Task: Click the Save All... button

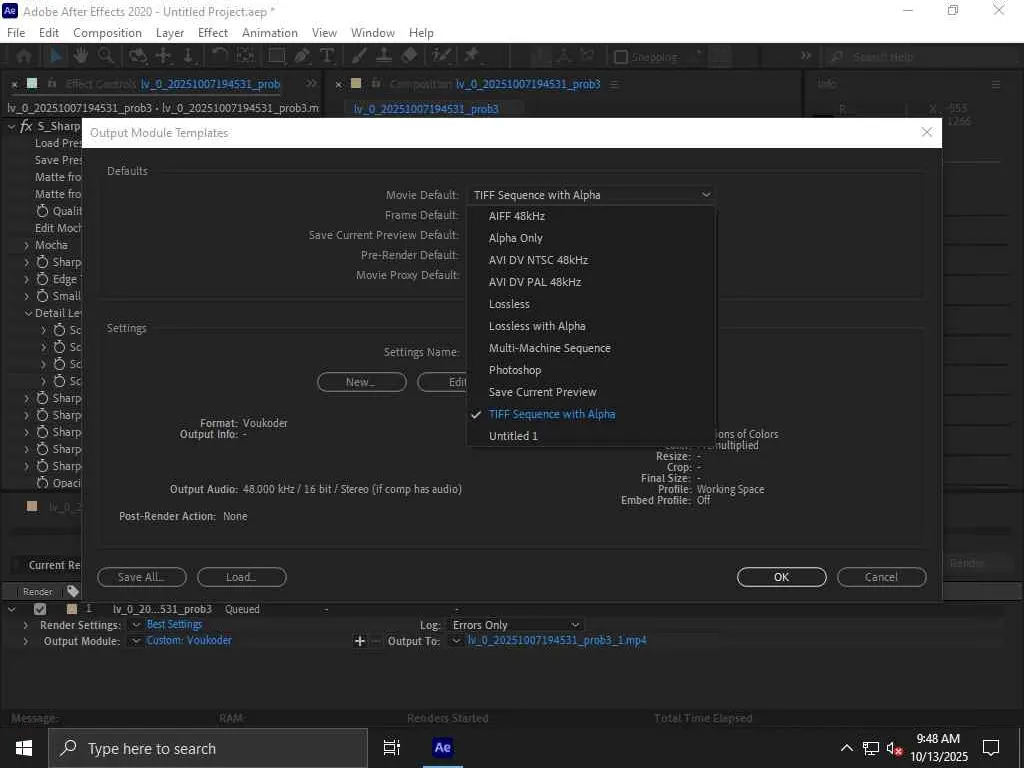Action: [x=141, y=577]
